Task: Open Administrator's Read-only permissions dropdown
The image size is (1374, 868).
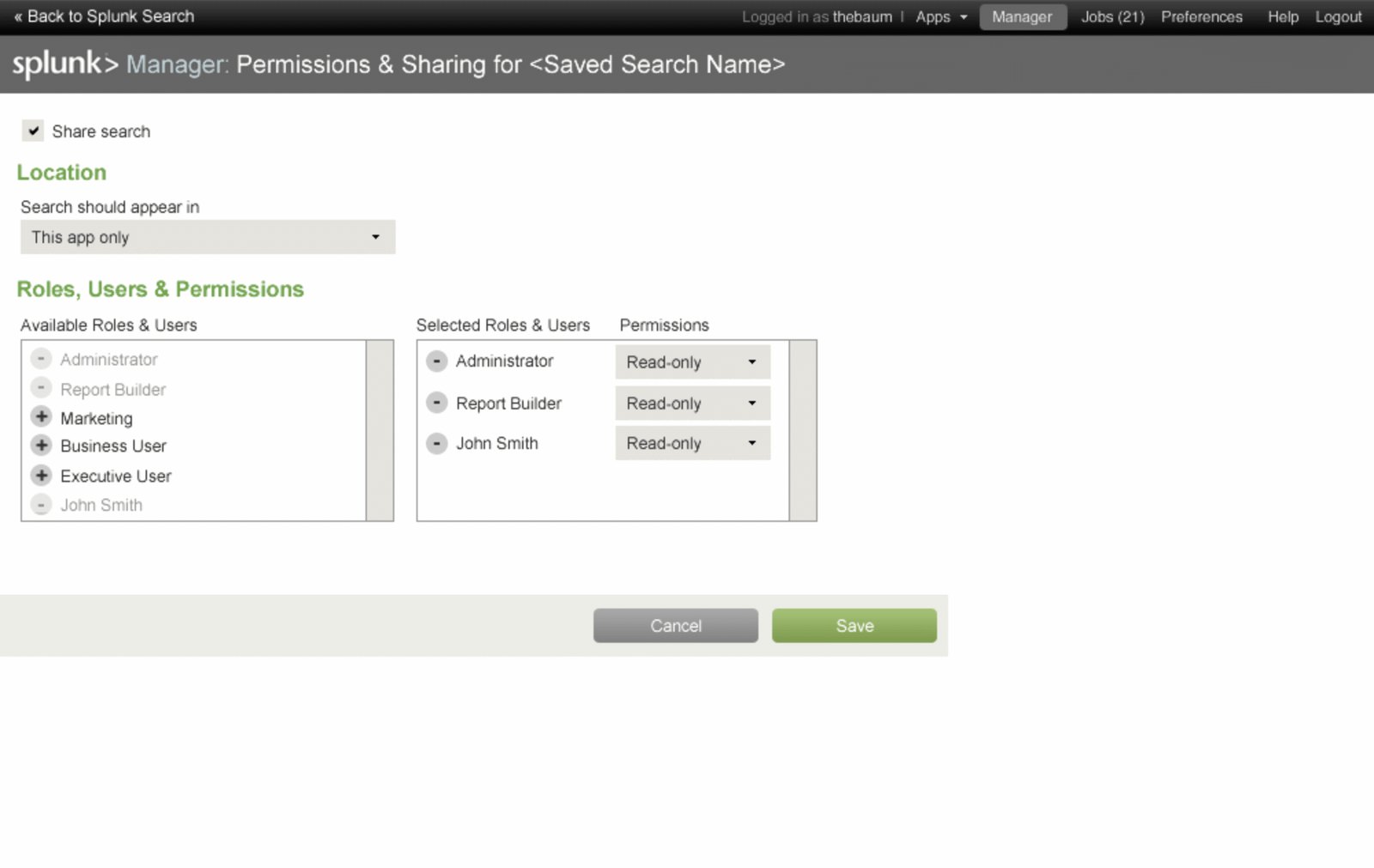Action: [693, 362]
